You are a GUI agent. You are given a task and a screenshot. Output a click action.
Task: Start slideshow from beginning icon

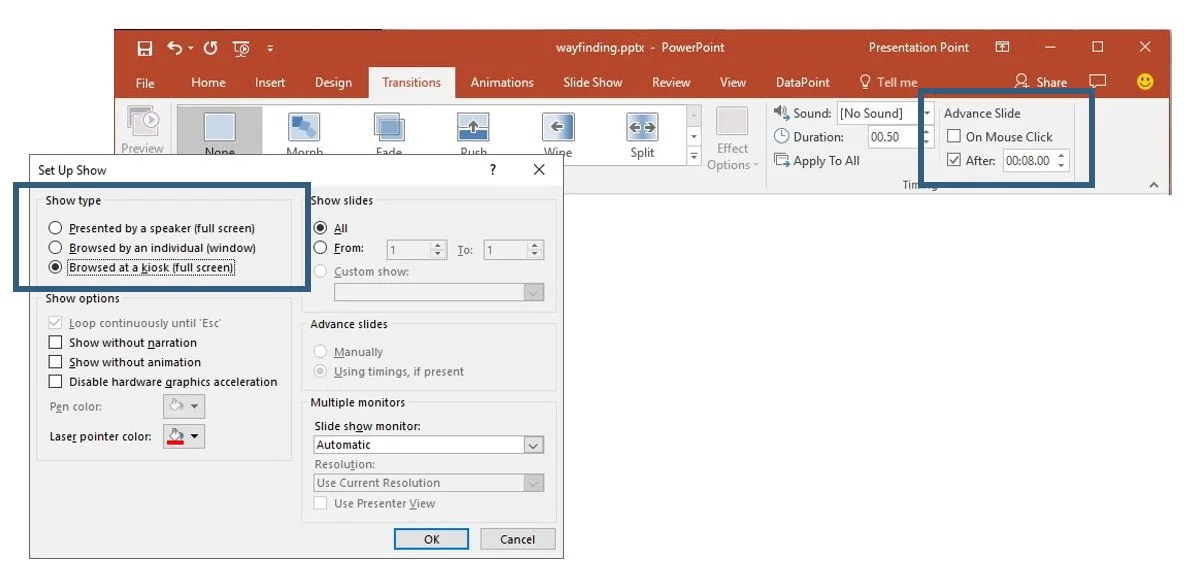pyautogui.click(x=242, y=49)
